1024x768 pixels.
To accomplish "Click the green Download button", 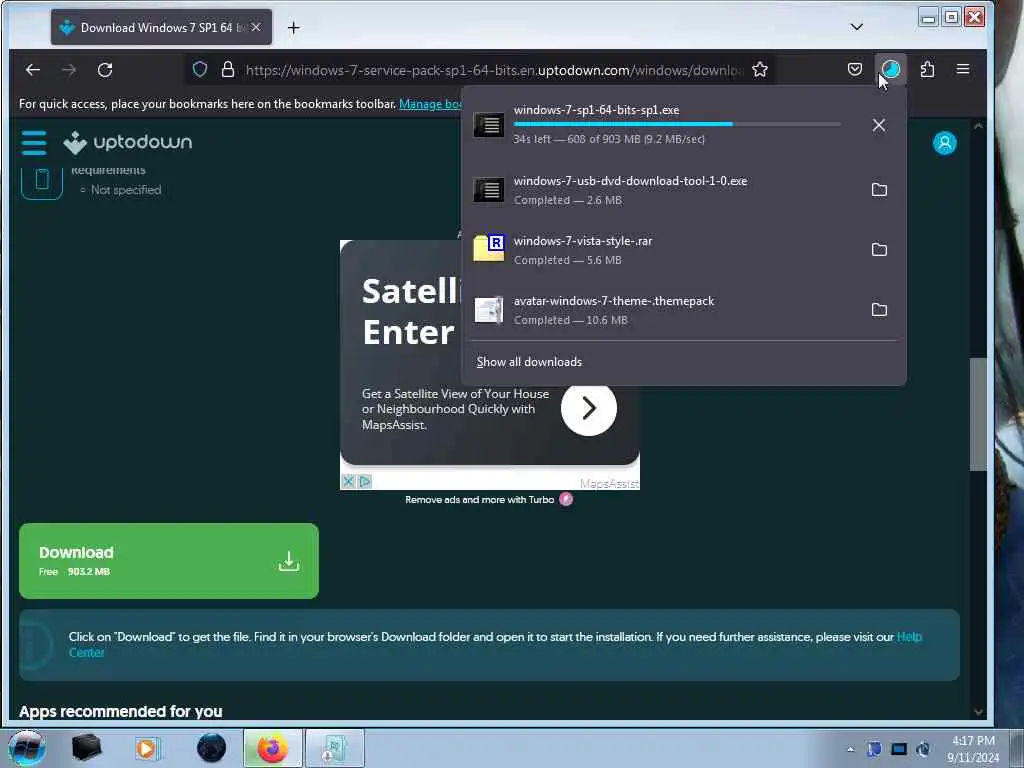I will pos(168,561).
